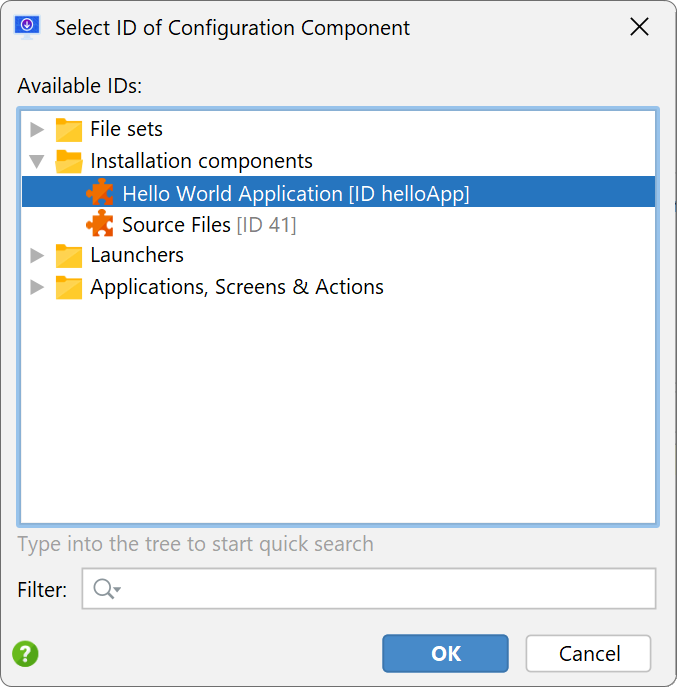677x687 pixels.
Task: Click the Installation components open folder icon
Action: [69, 162]
